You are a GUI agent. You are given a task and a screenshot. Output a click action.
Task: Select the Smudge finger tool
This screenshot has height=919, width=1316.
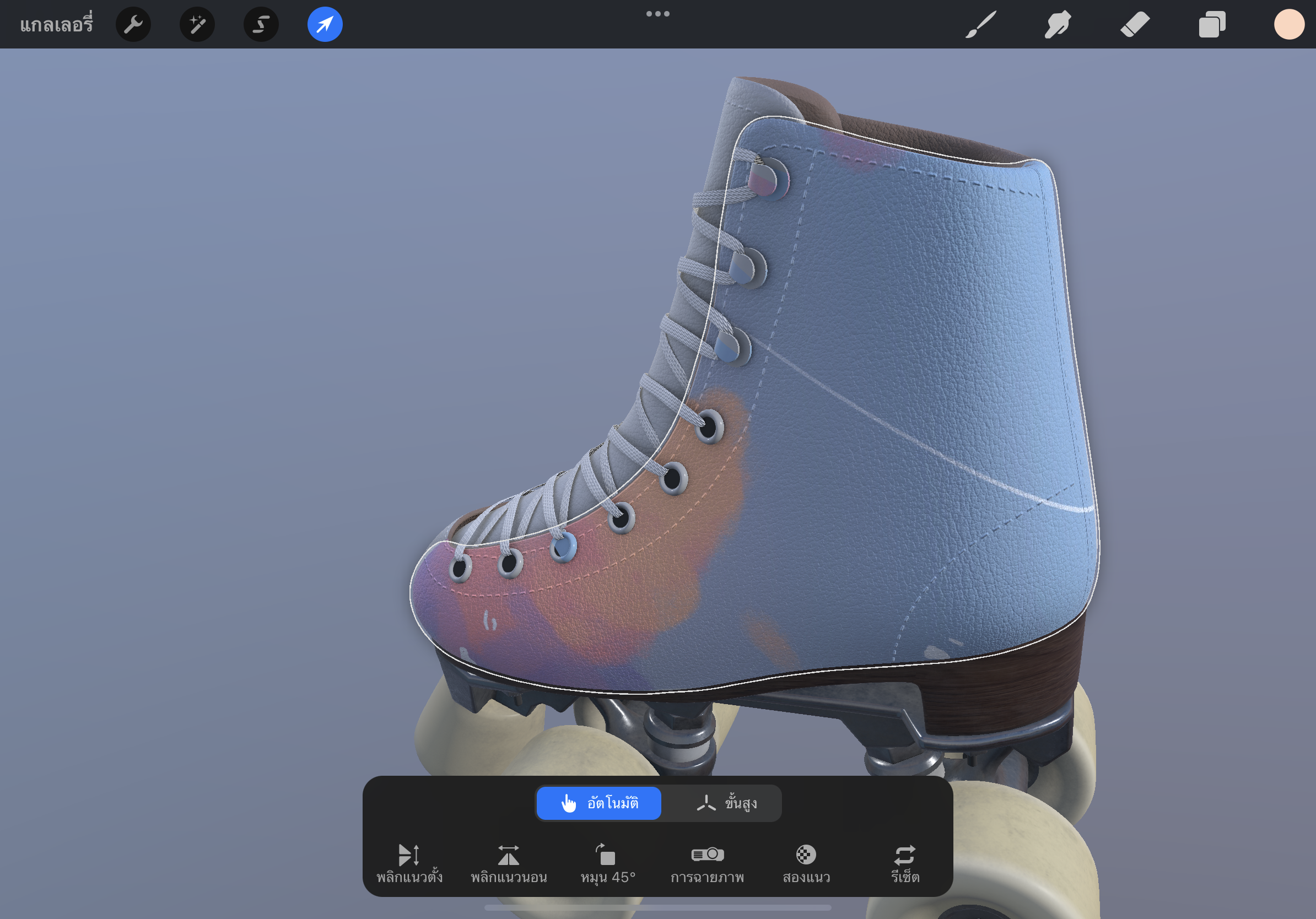[1058, 25]
